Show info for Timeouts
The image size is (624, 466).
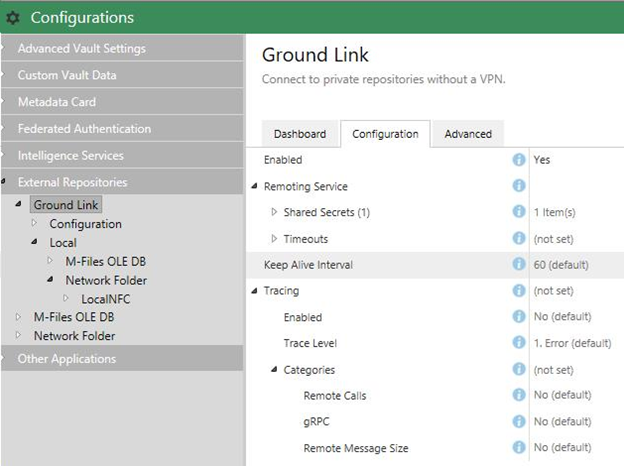pos(519,238)
